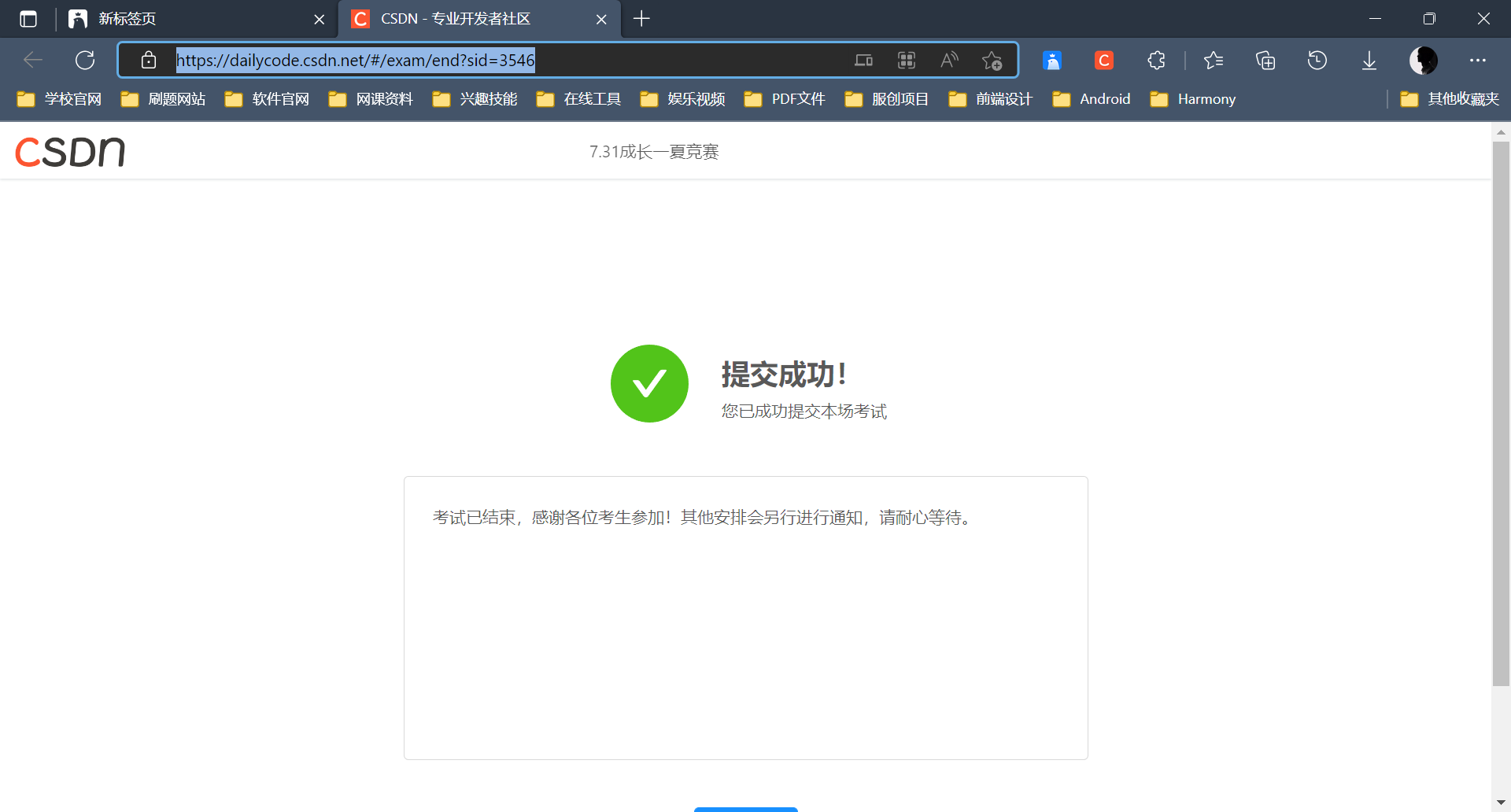
Task: Open the 软件官网 bookmark folder
Action: pyautogui.click(x=268, y=99)
